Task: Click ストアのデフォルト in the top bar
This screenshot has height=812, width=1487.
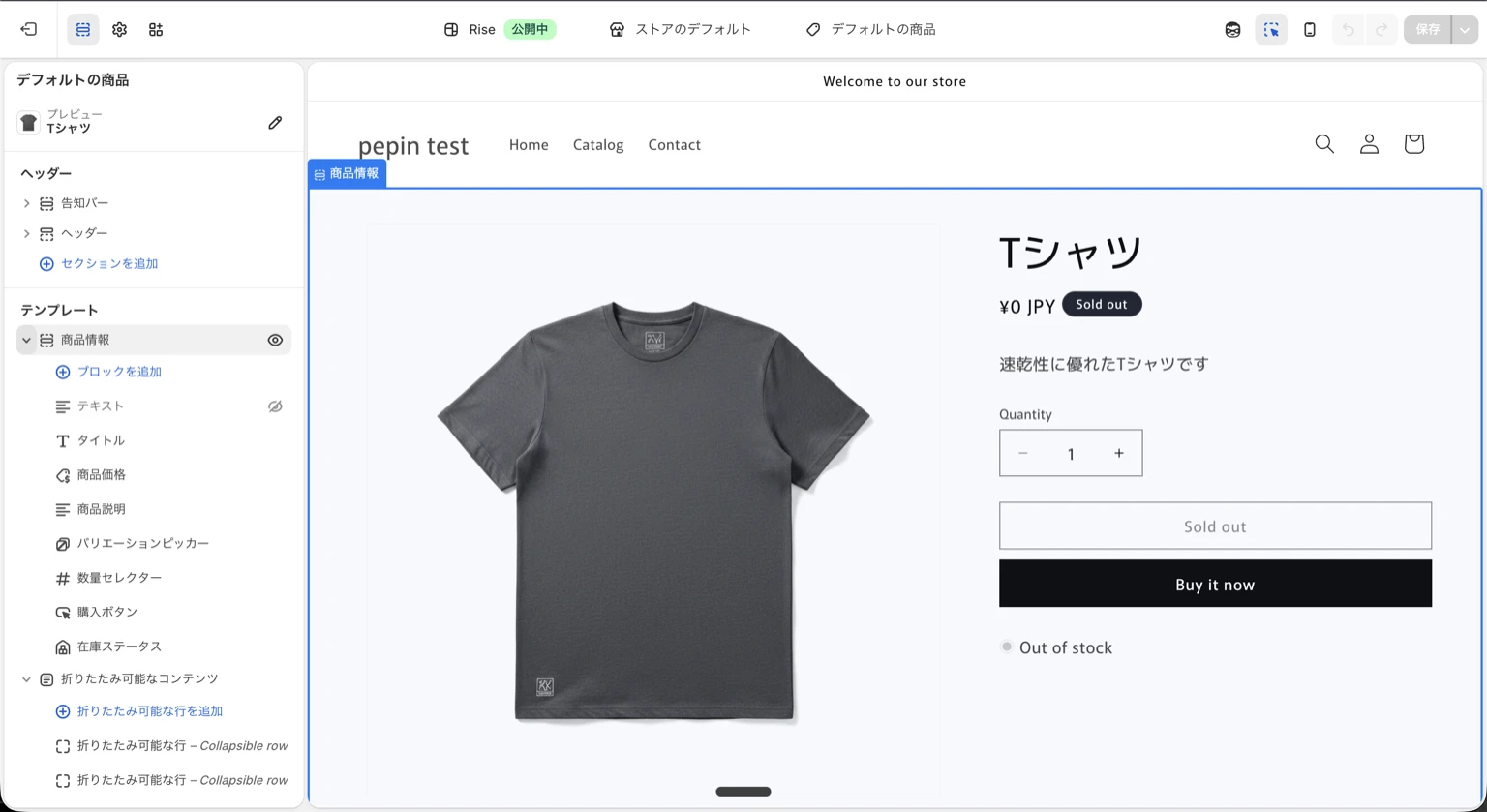Action: tap(680, 29)
